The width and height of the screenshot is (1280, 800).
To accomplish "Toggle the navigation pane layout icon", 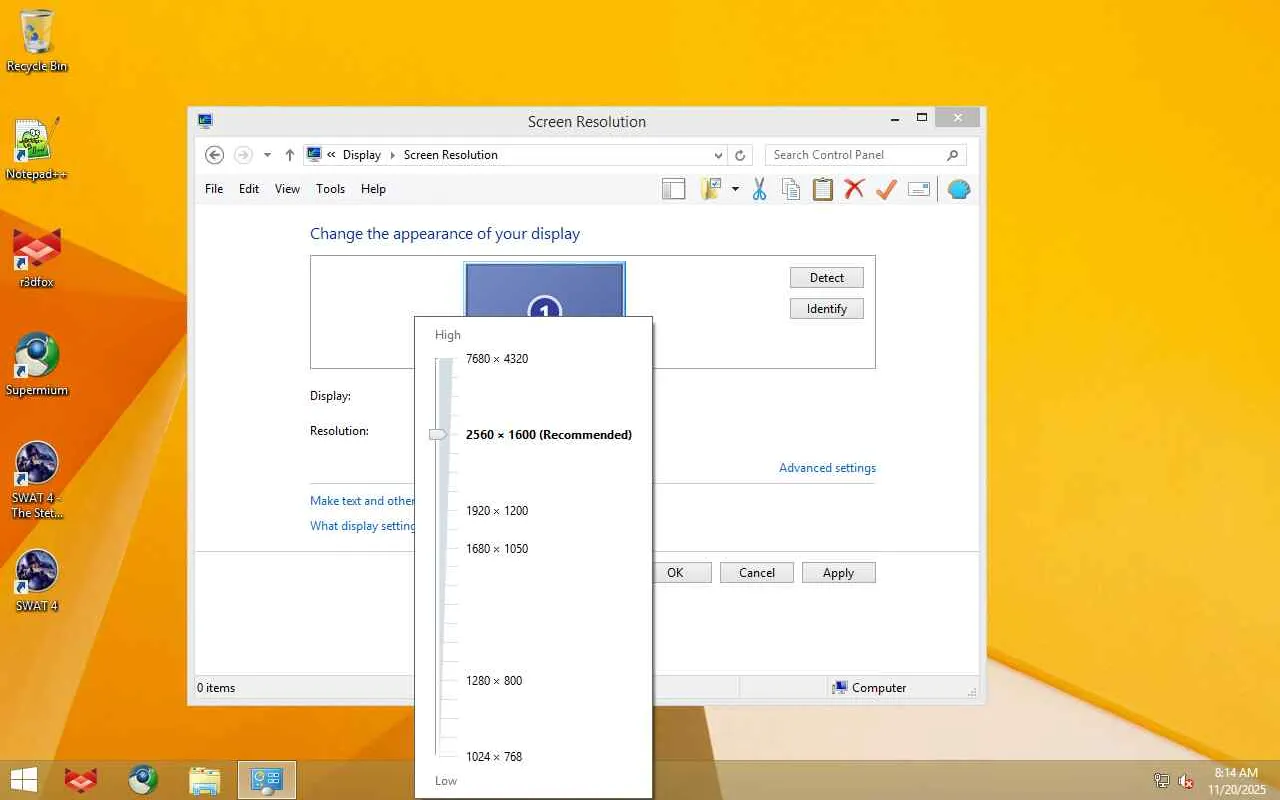I will tap(674, 189).
